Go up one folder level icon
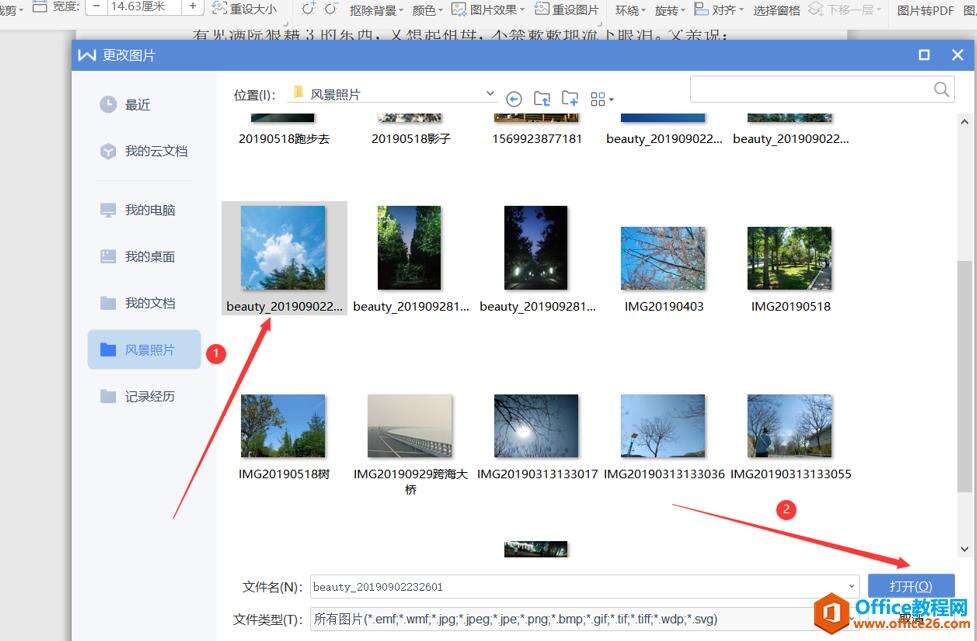This screenshot has width=977, height=641. coord(542,98)
